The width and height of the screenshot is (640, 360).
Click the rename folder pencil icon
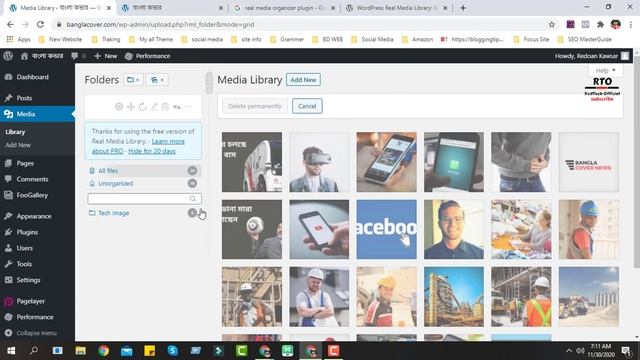pos(154,107)
